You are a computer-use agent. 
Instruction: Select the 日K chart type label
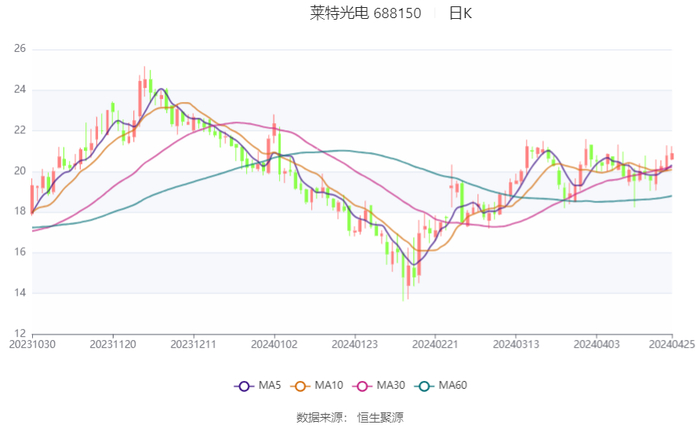(x=460, y=13)
